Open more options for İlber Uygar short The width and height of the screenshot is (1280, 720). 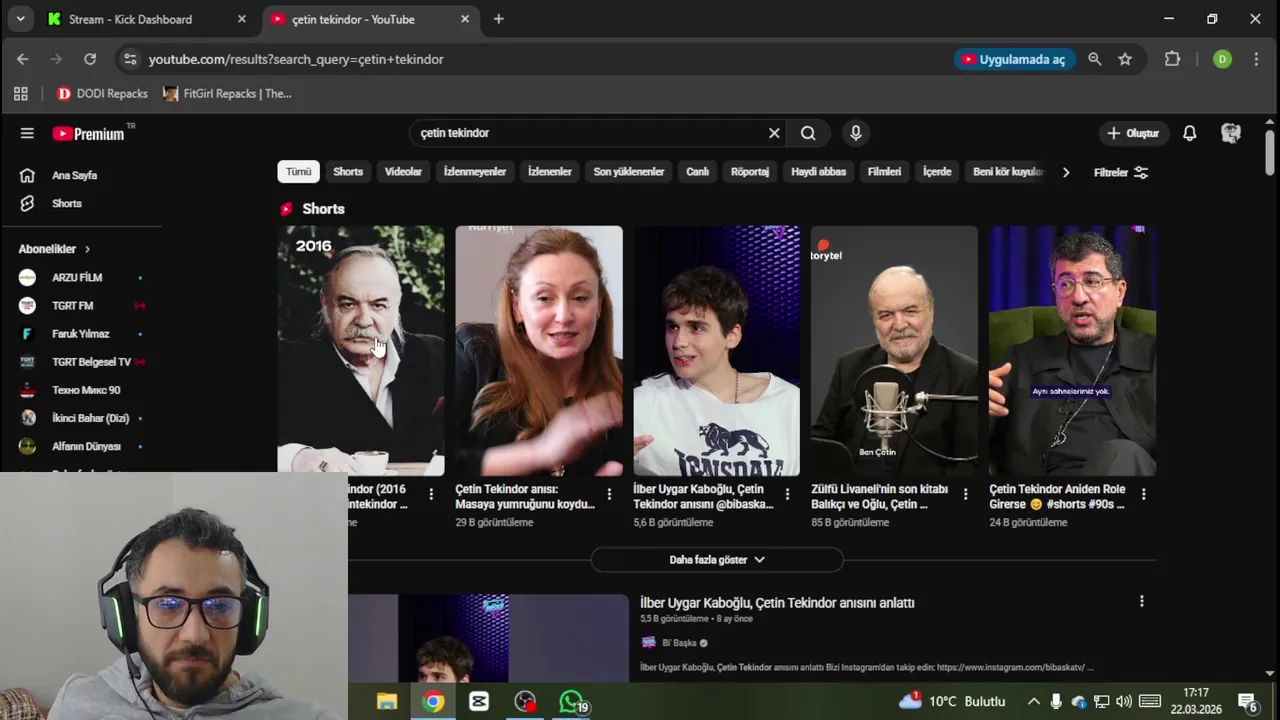click(x=787, y=494)
